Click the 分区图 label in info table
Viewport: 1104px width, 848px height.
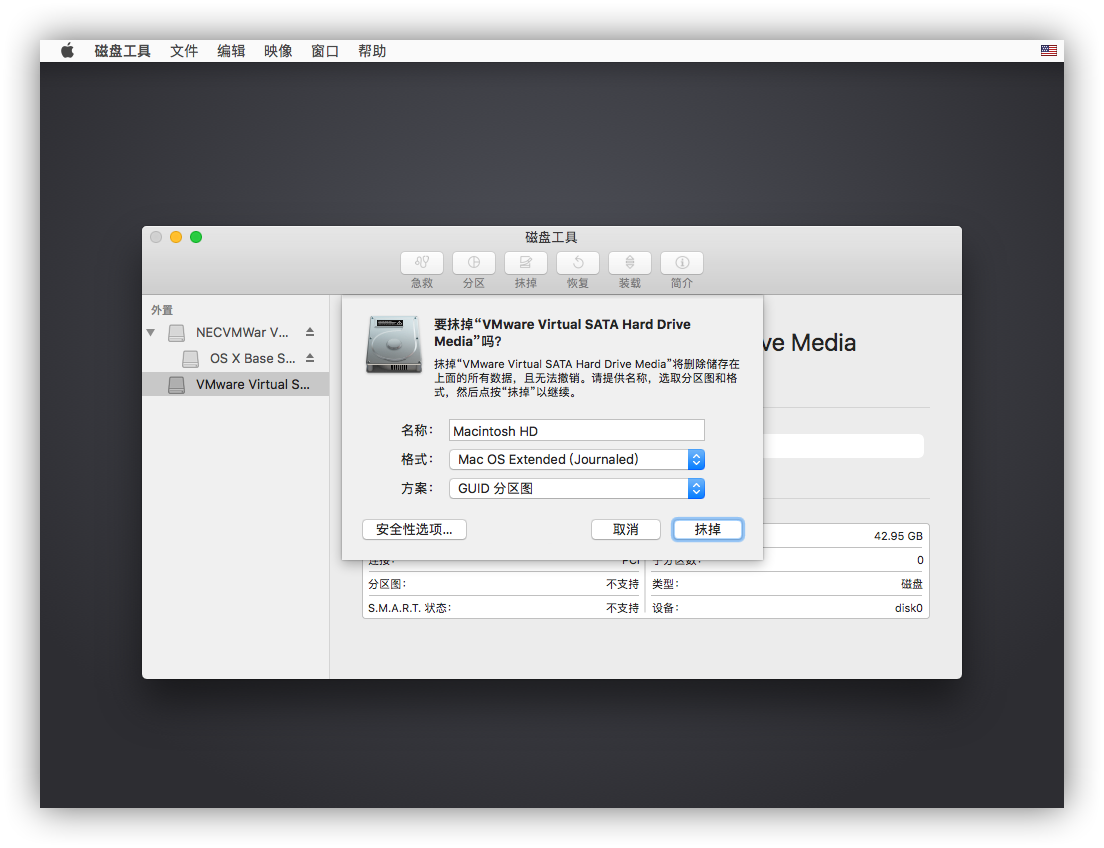pyautogui.click(x=387, y=584)
